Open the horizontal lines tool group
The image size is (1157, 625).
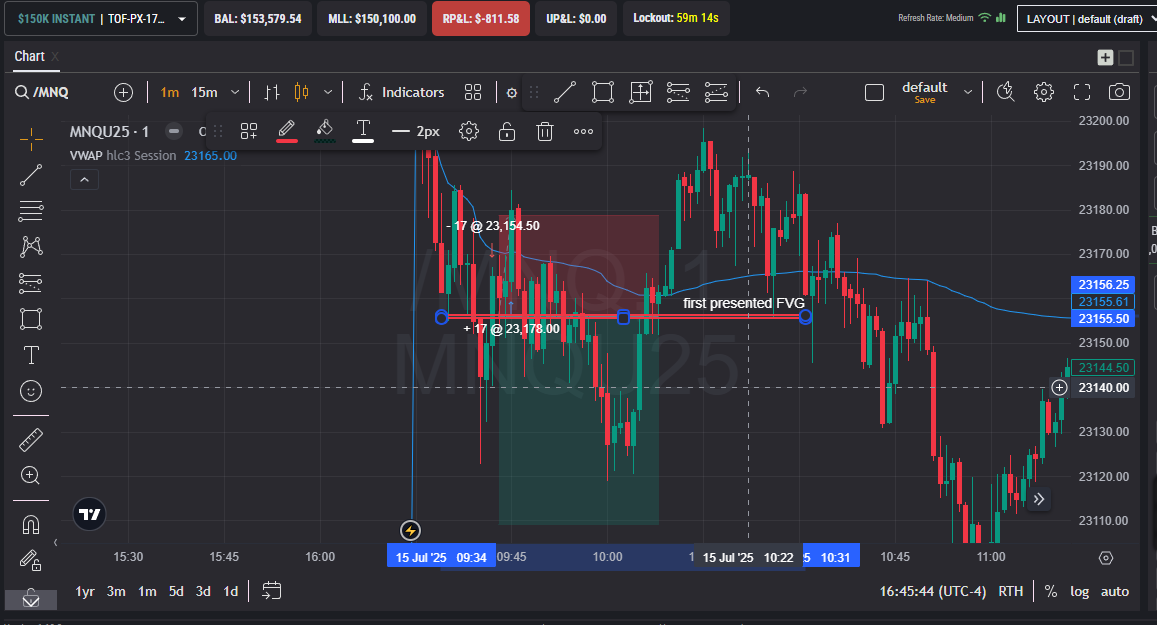pyautogui.click(x=31, y=211)
